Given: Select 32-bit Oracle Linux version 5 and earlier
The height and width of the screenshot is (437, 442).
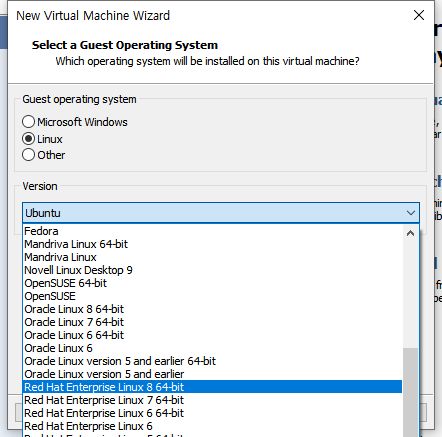Looking at the screenshot, I should (212, 374).
